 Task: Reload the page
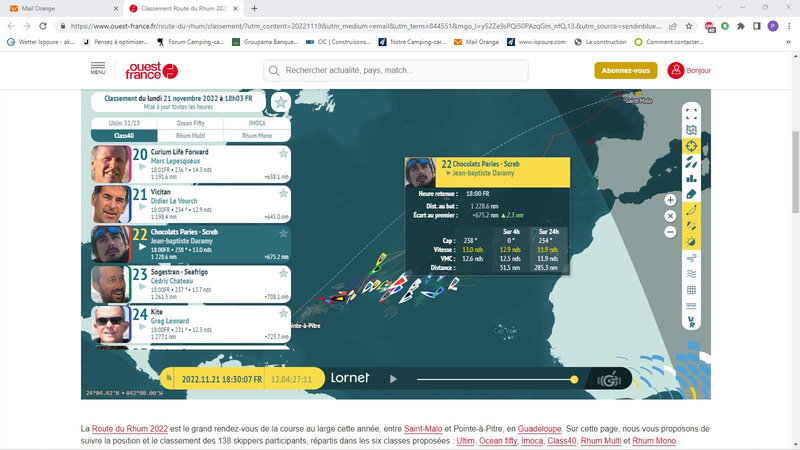point(43,26)
